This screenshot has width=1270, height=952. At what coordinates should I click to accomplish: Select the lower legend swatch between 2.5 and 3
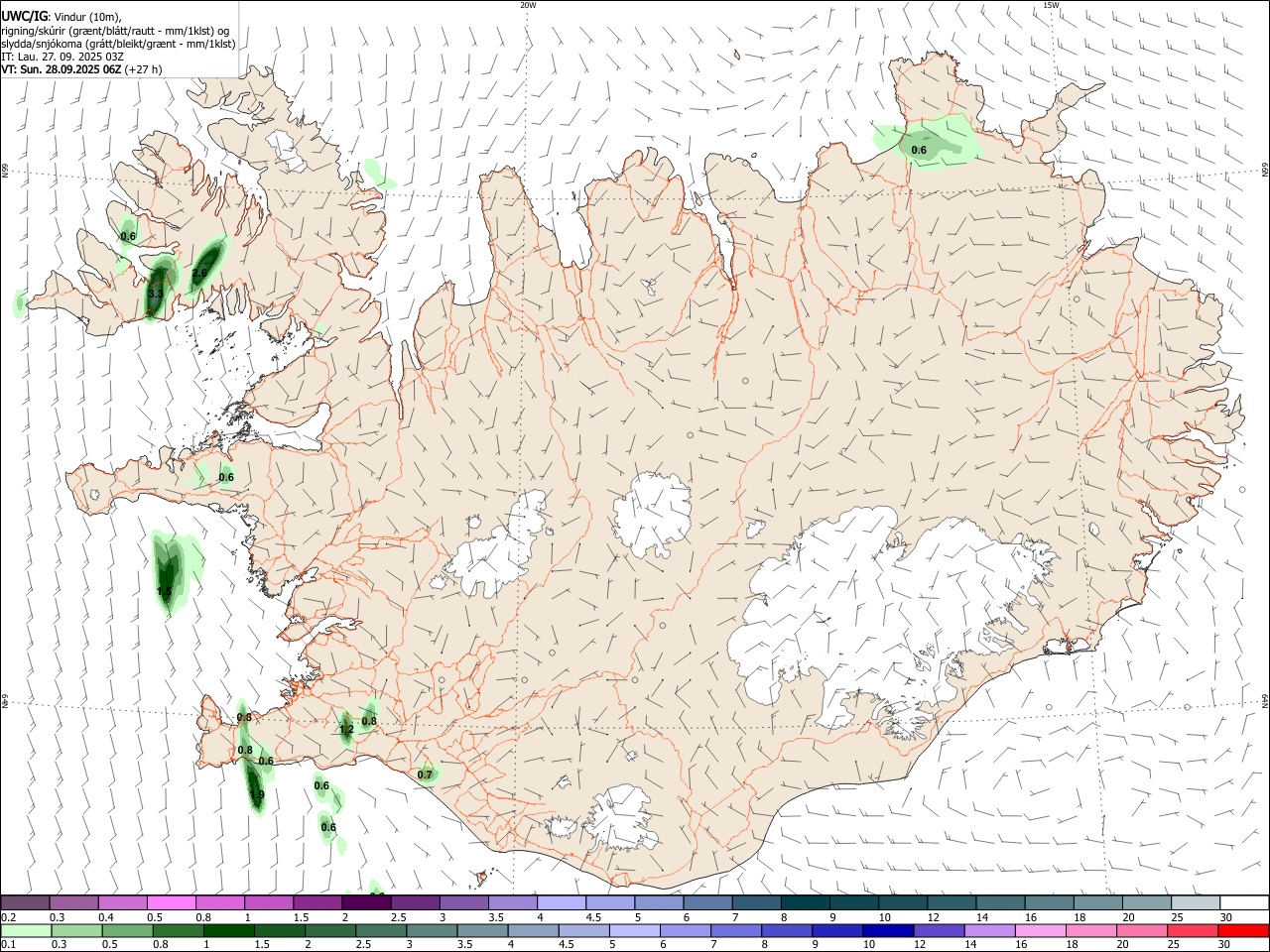click(381, 930)
